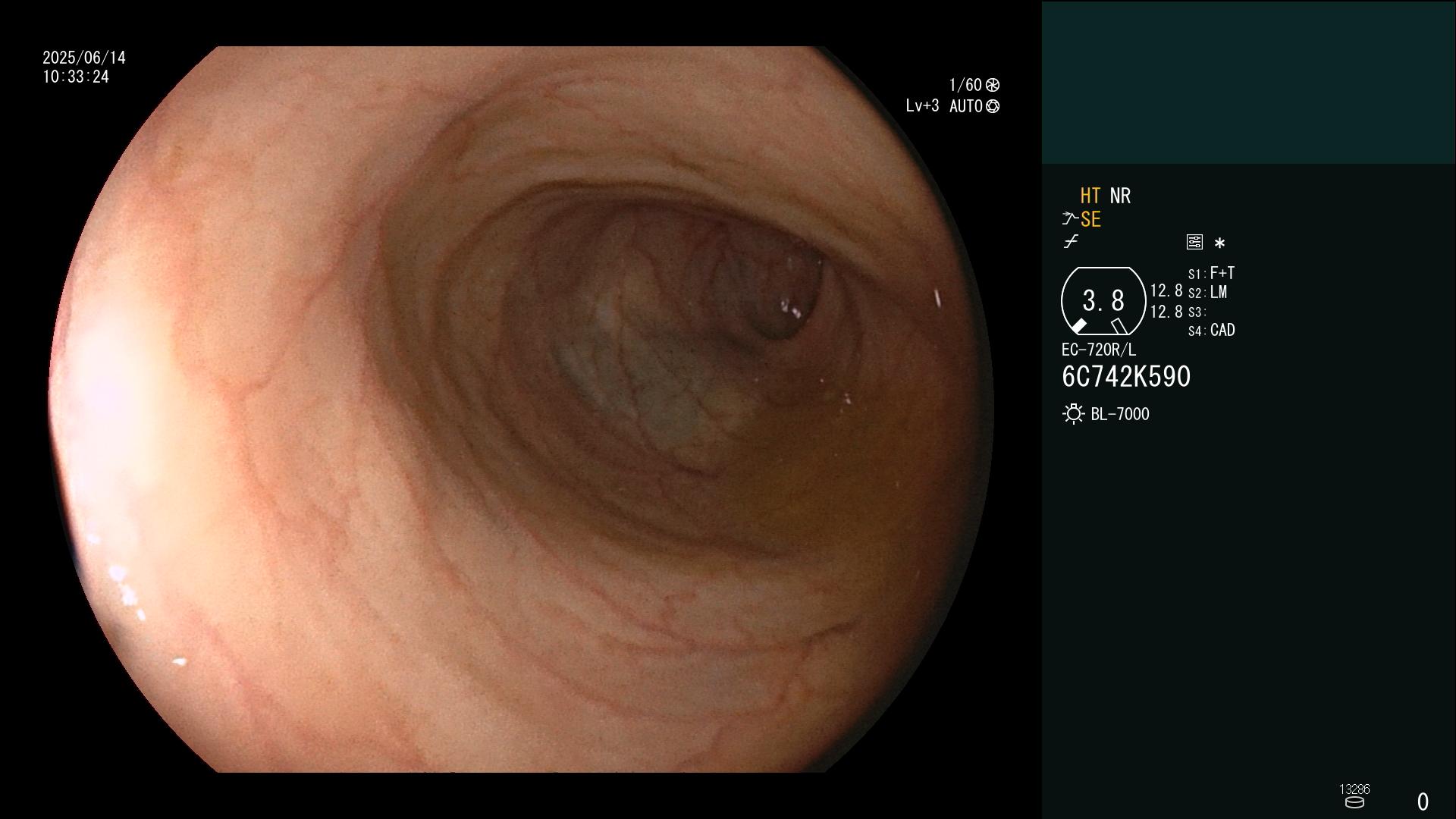1456x819 pixels.
Task: Click the serial number 6C742K590
Action: pyautogui.click(x=1126, y=376)
